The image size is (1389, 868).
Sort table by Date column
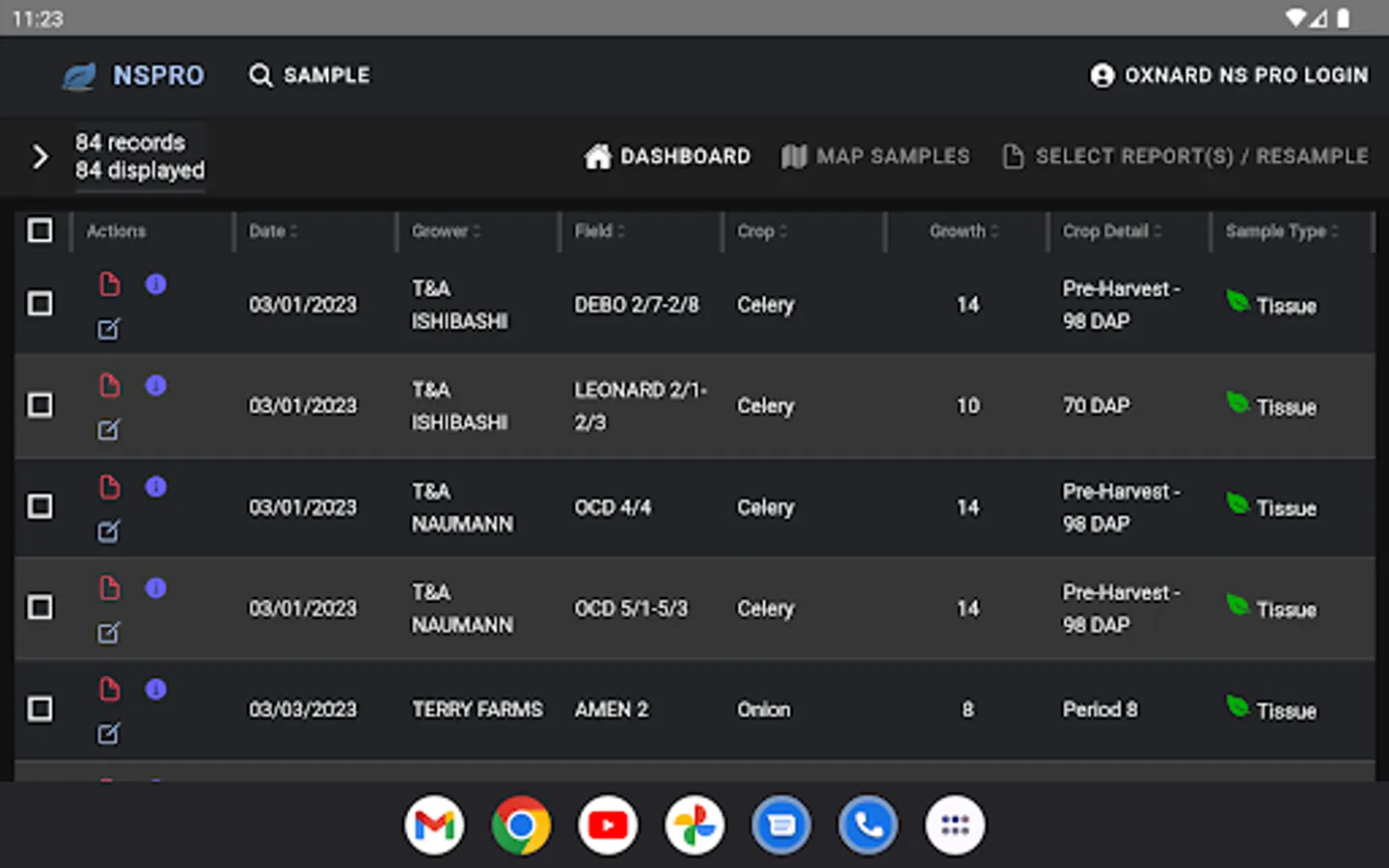273,231
